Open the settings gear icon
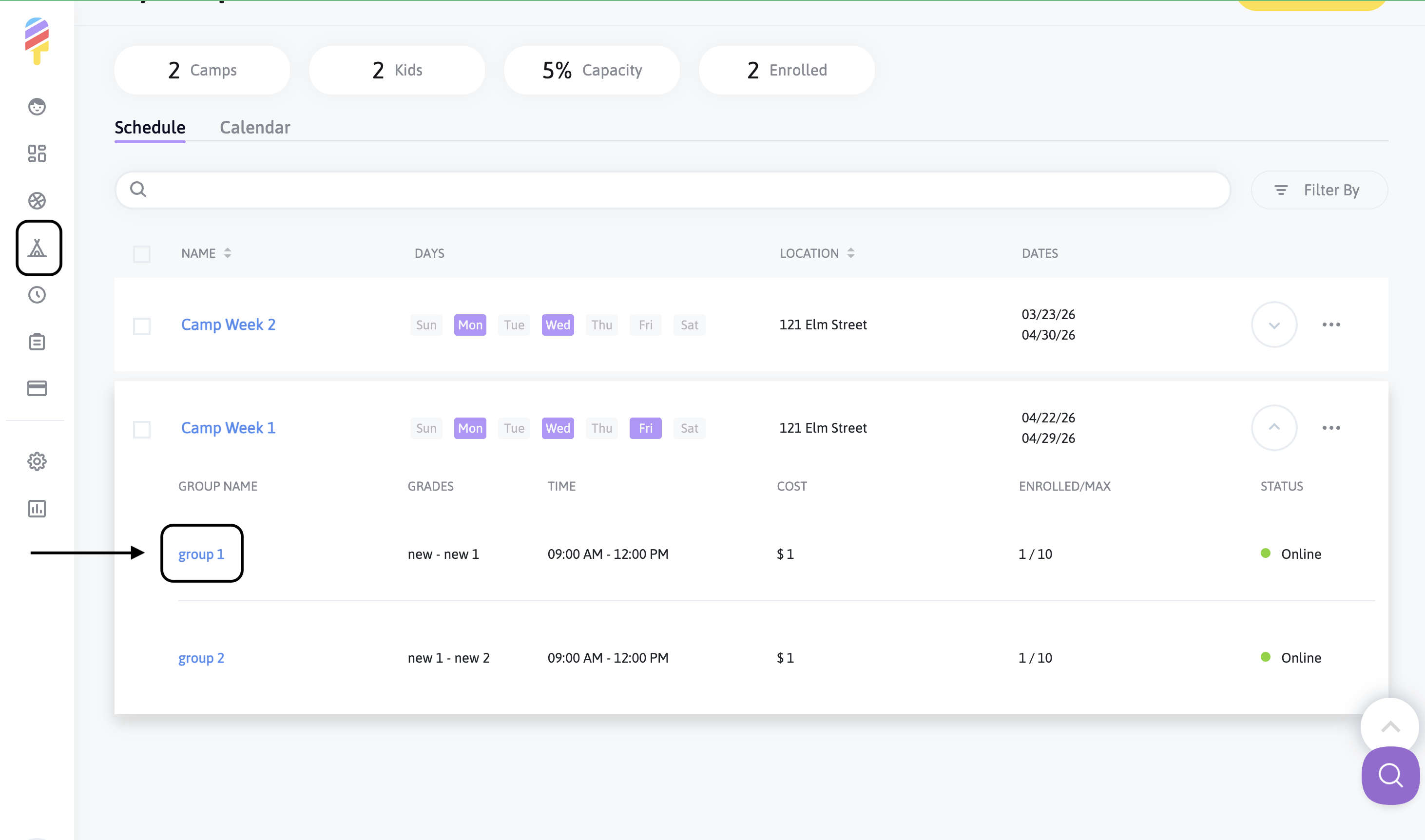Viewport: 1425px width, 840px height. (37, 461)
